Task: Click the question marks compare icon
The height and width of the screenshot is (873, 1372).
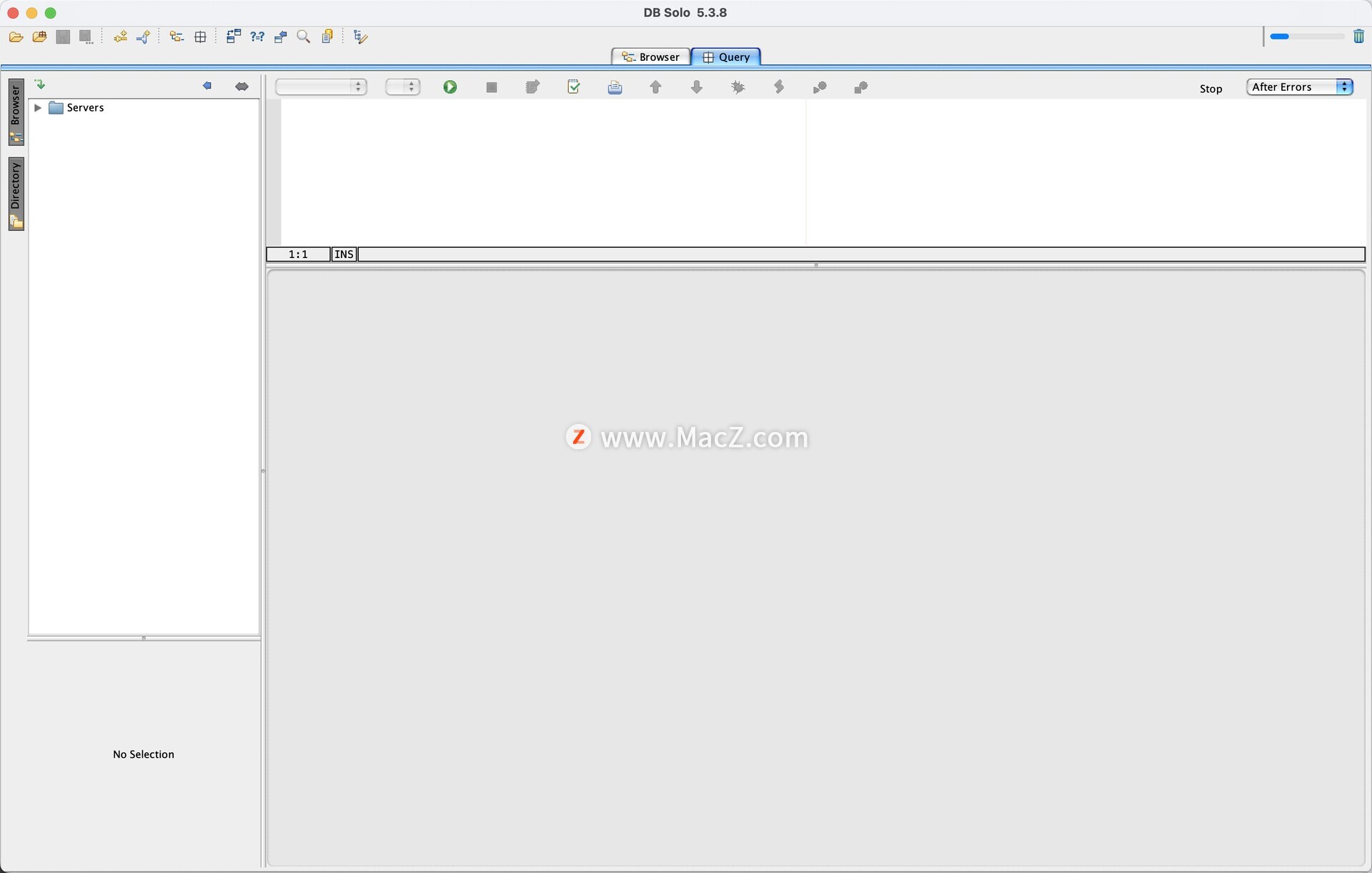Action: (x=257, y=37)
